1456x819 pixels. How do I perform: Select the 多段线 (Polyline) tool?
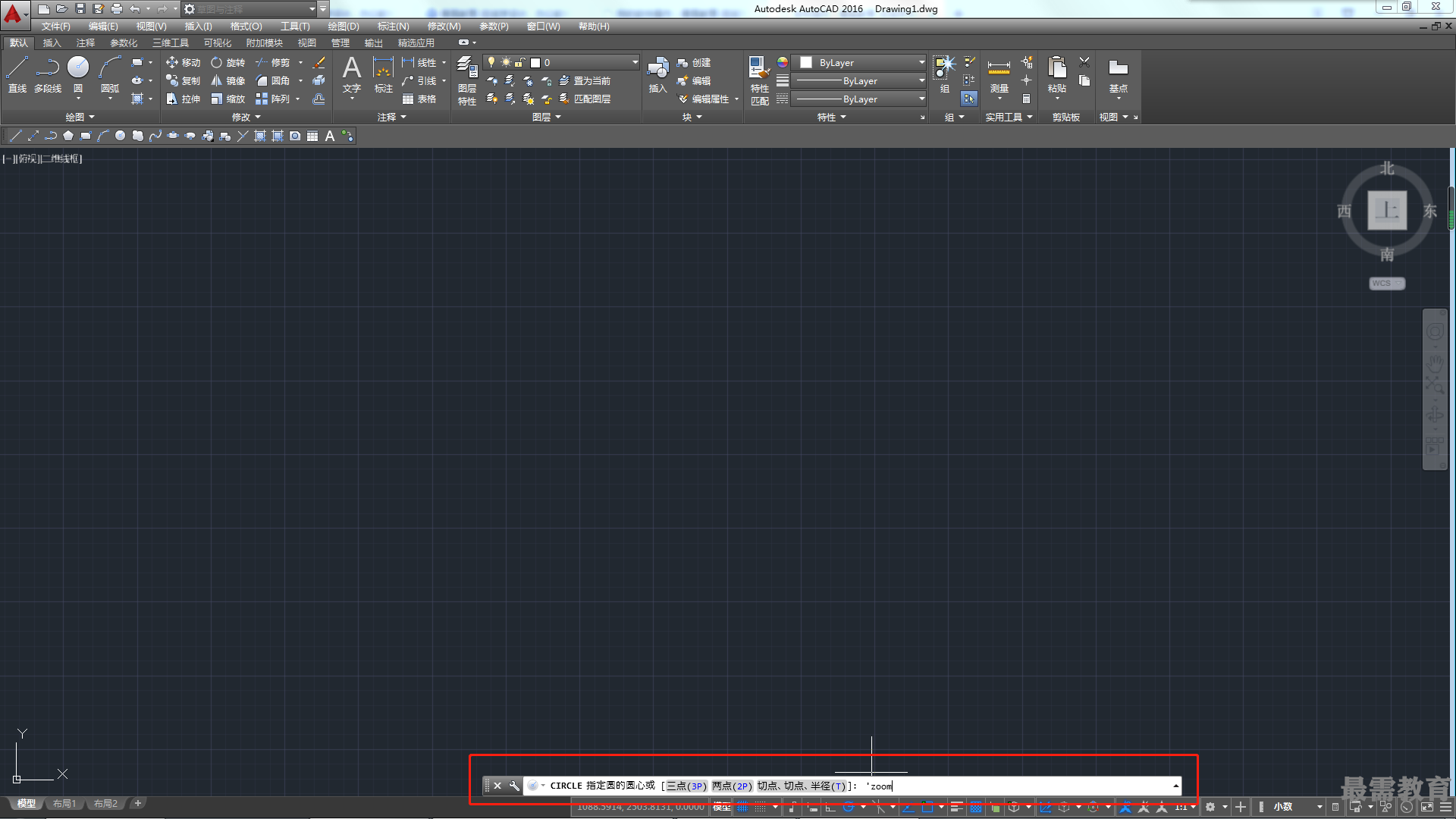pos(48,74)
